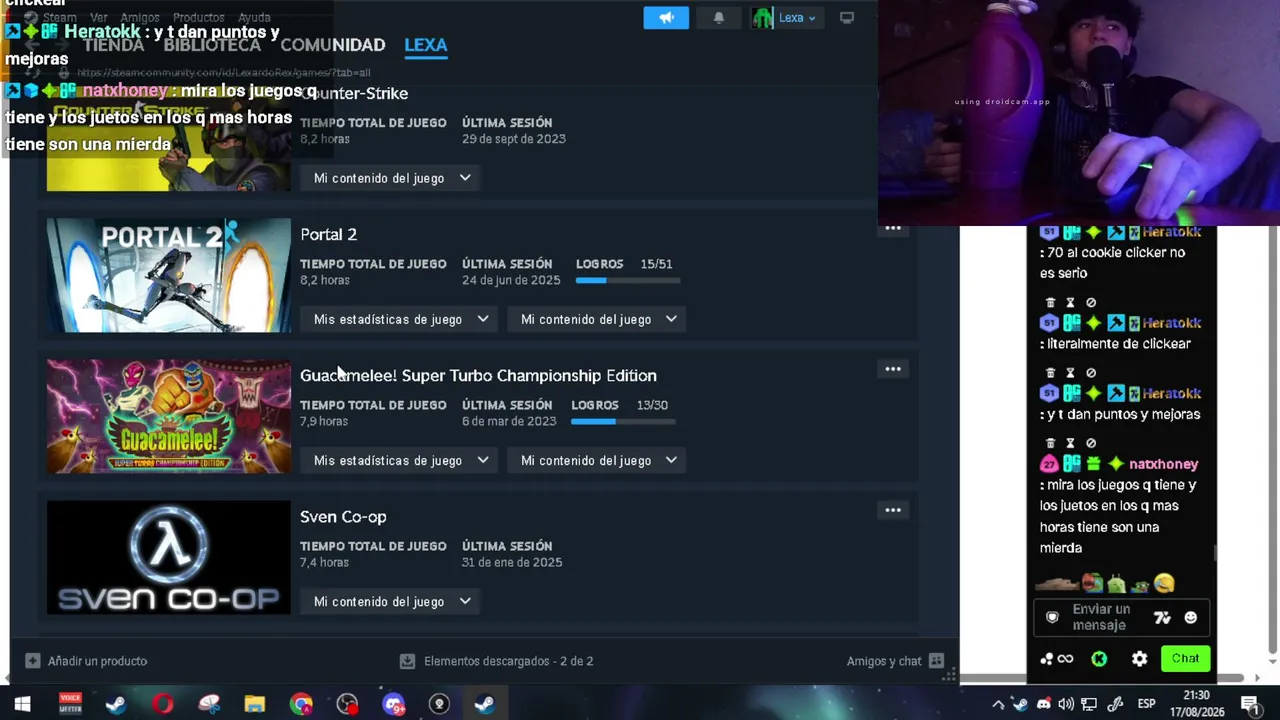
Task: Click natxhoney username in chat panel
Action: [1163, 464]
